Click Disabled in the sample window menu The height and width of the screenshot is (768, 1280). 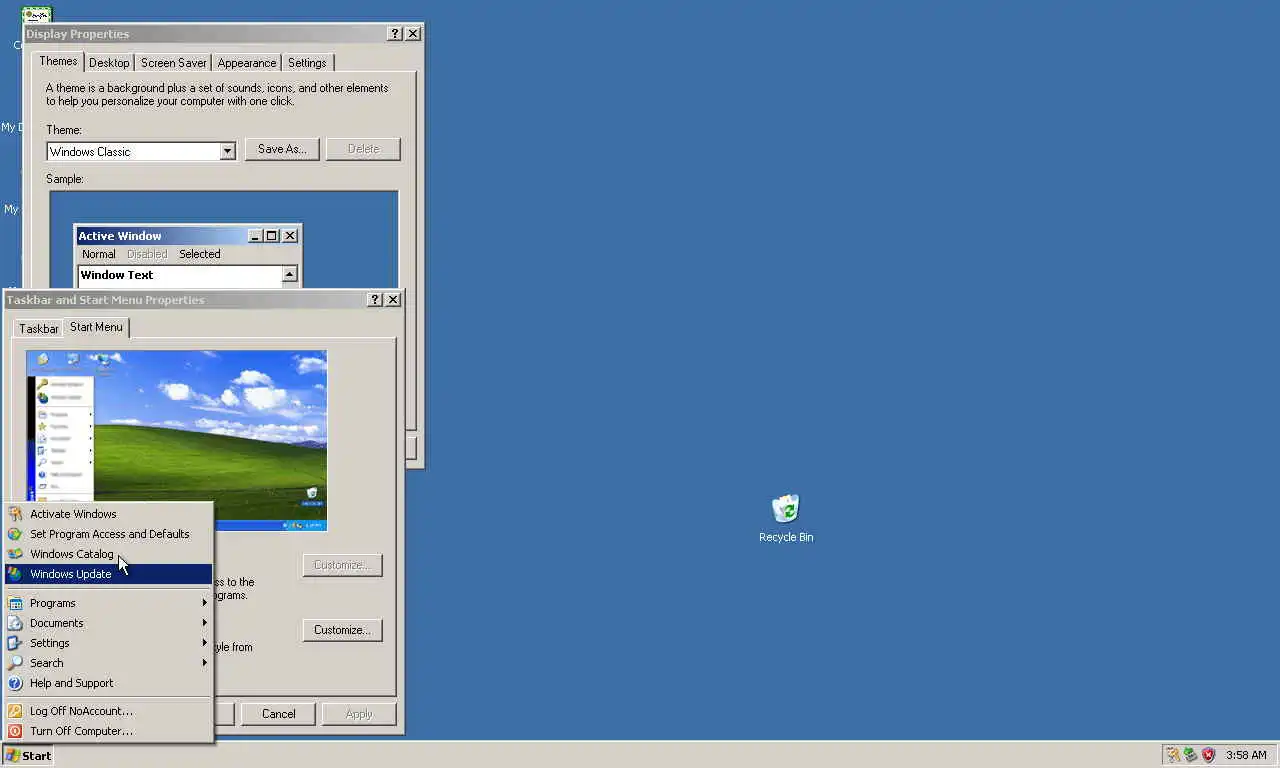pos(147,254)
